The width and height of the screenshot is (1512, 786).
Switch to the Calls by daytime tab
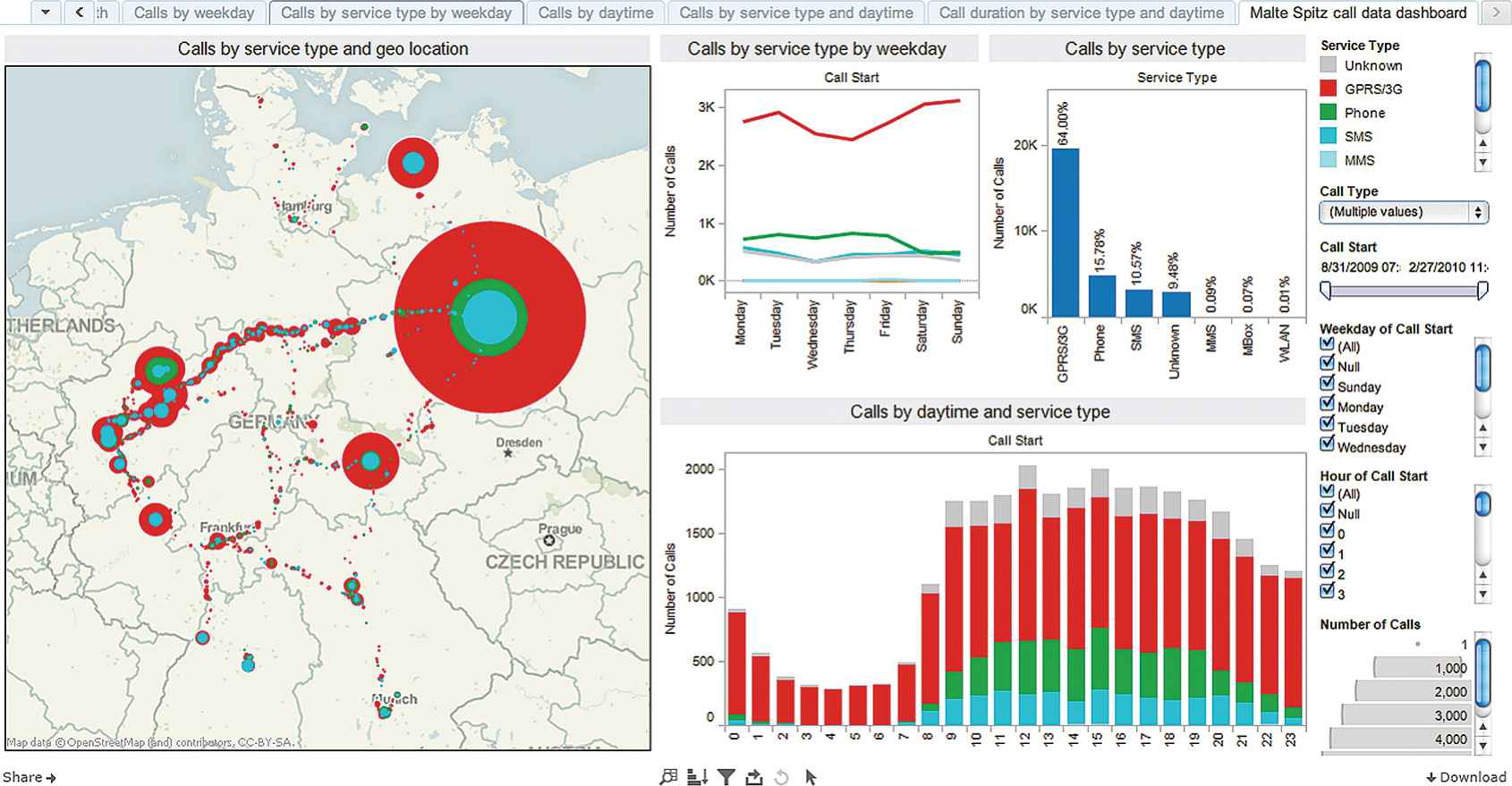point(595,13)
